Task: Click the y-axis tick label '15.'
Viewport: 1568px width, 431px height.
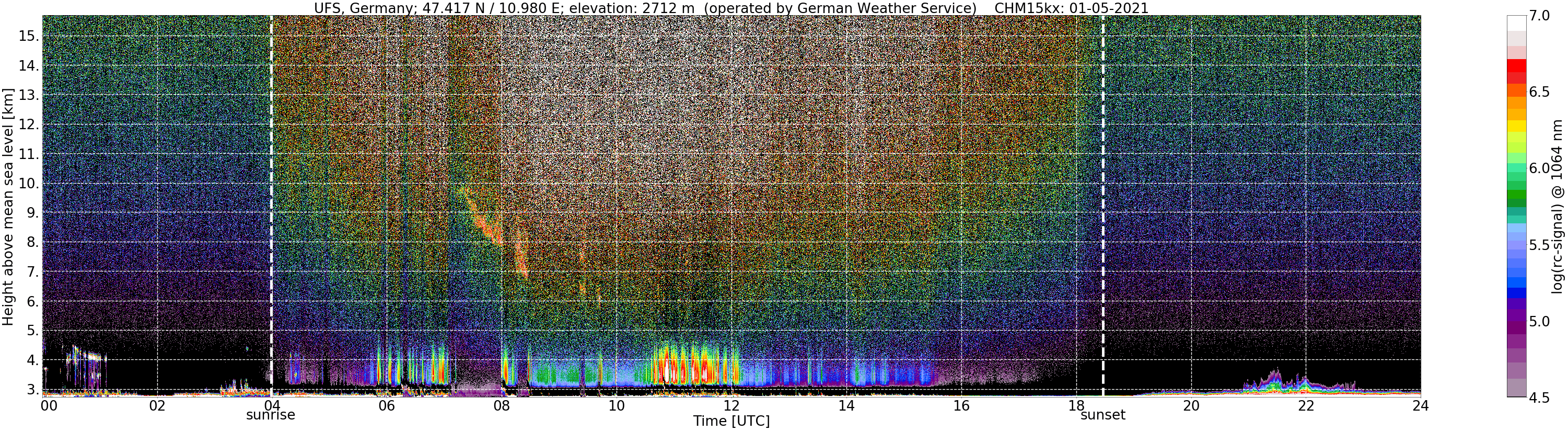Action: [x=29, y=37]
